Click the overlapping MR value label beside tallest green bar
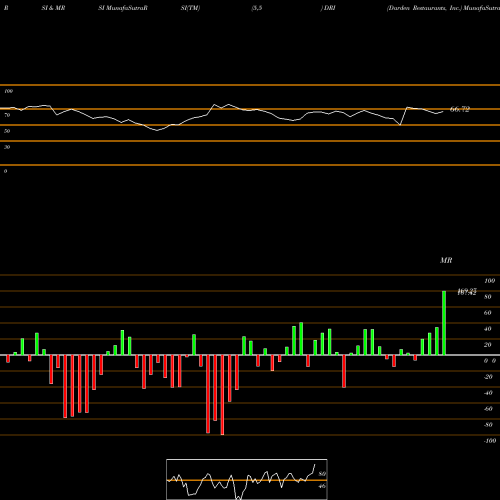This screenshot has width=500, height=500. coord(467,292)
